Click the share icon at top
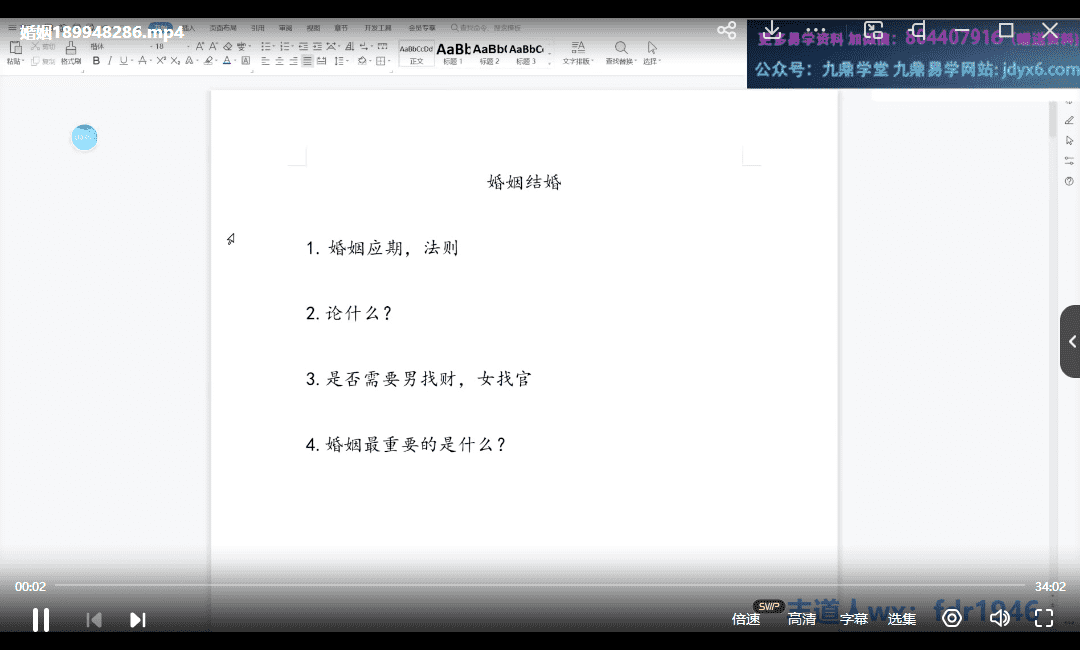 (x=727, y=30)
